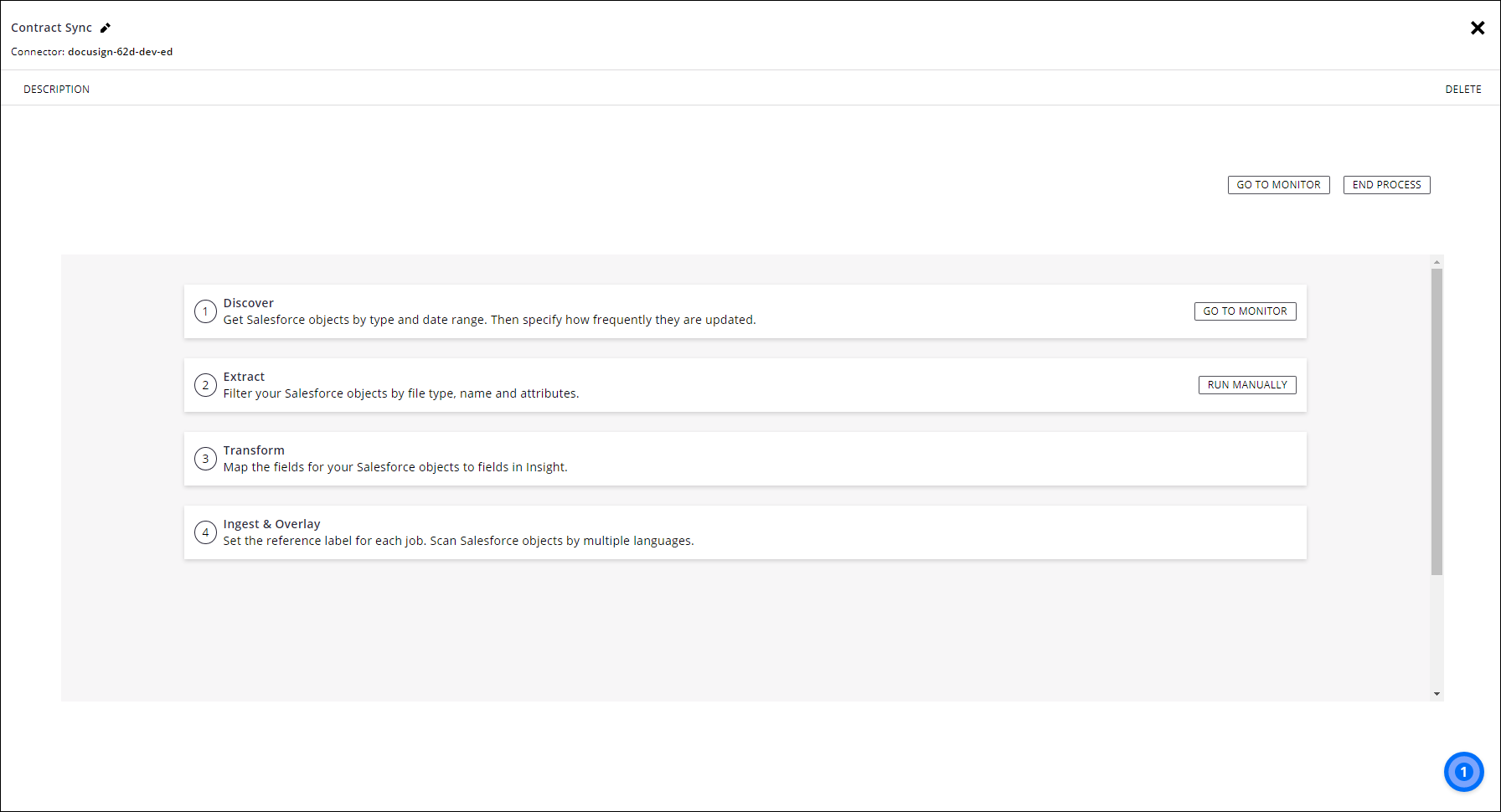Click GO TO MONITOR at the top right
The width and height of the screenshot is (1501, 812).
coord(1278,184)
